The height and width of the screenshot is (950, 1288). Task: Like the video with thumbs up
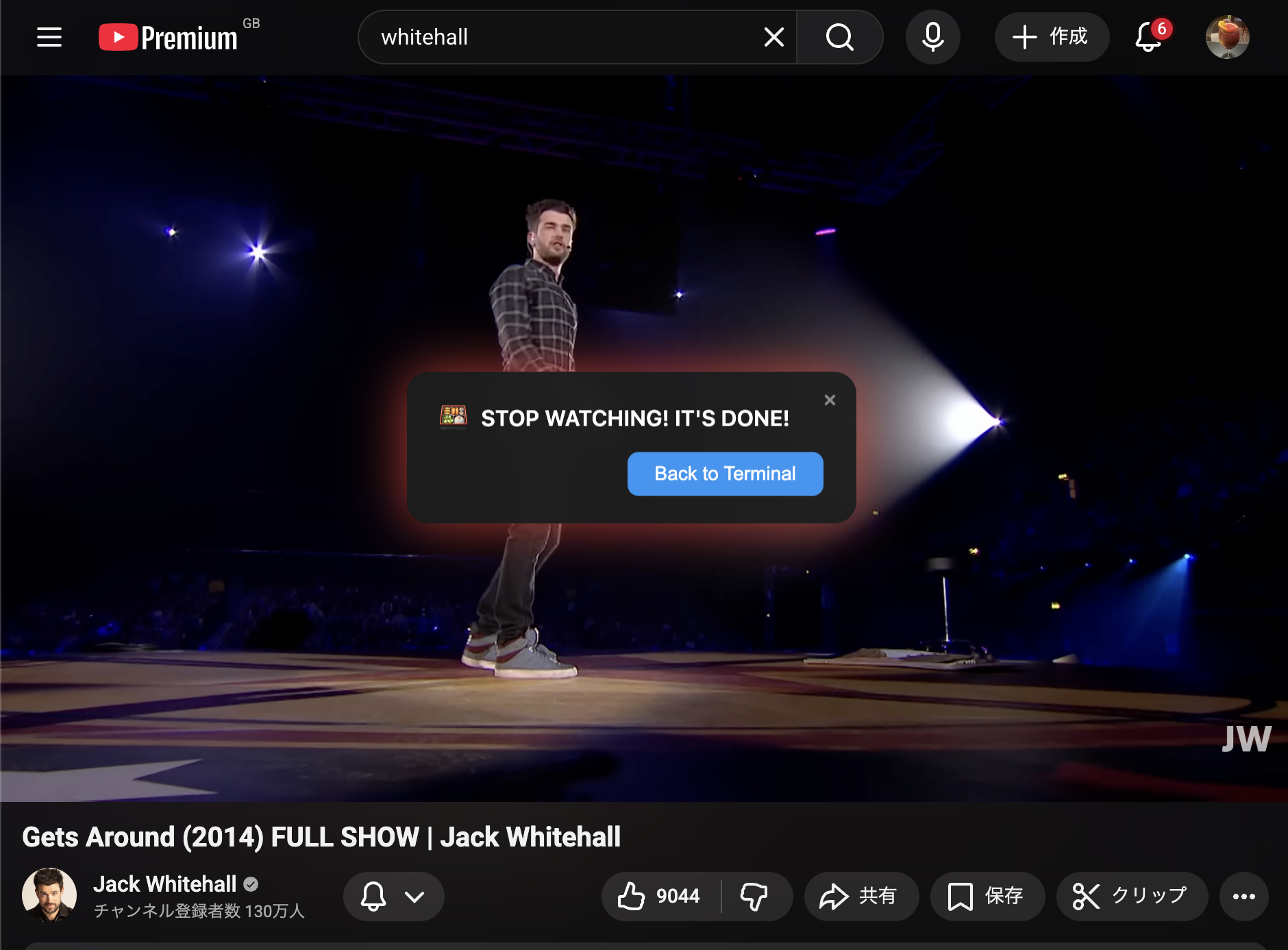660,897
